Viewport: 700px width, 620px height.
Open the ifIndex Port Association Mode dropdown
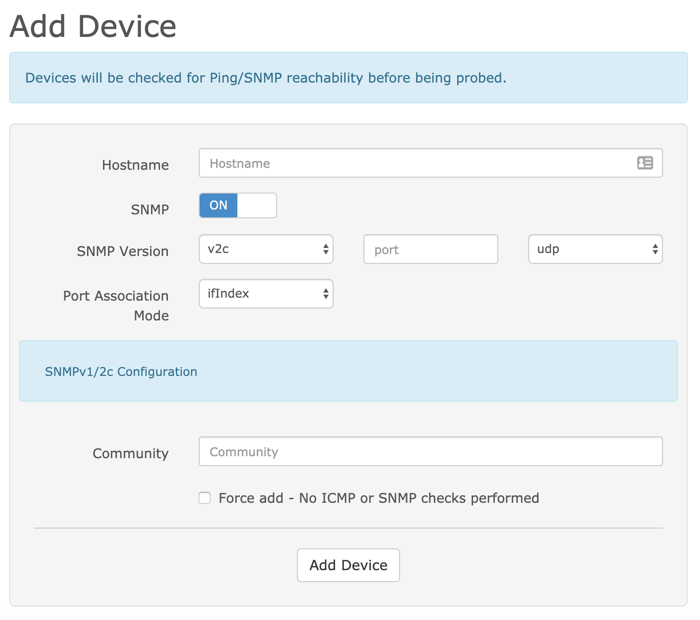(x=266, y=294)
